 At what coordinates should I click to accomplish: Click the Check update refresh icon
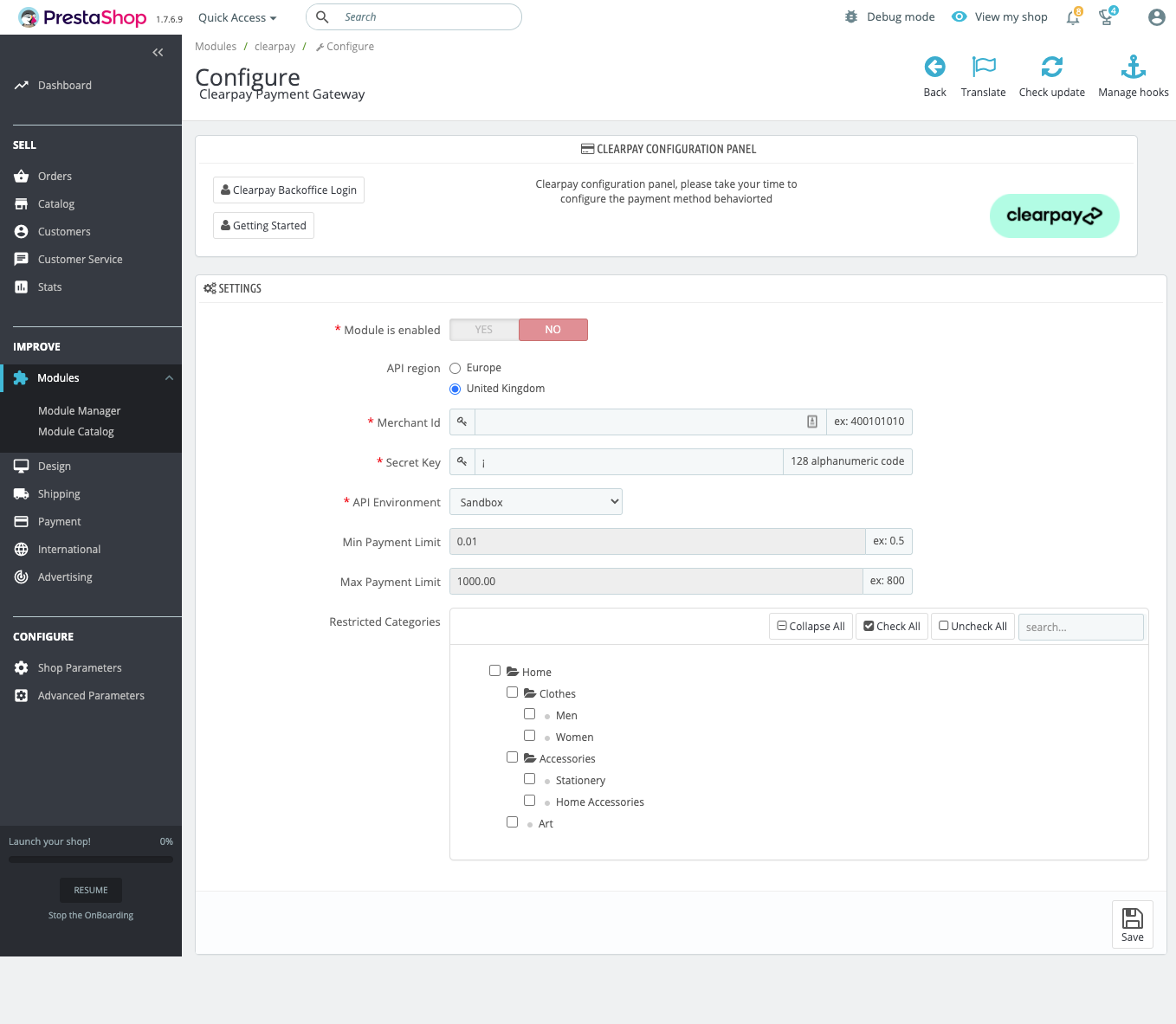pyautogui.click(x=1052, y=67)
